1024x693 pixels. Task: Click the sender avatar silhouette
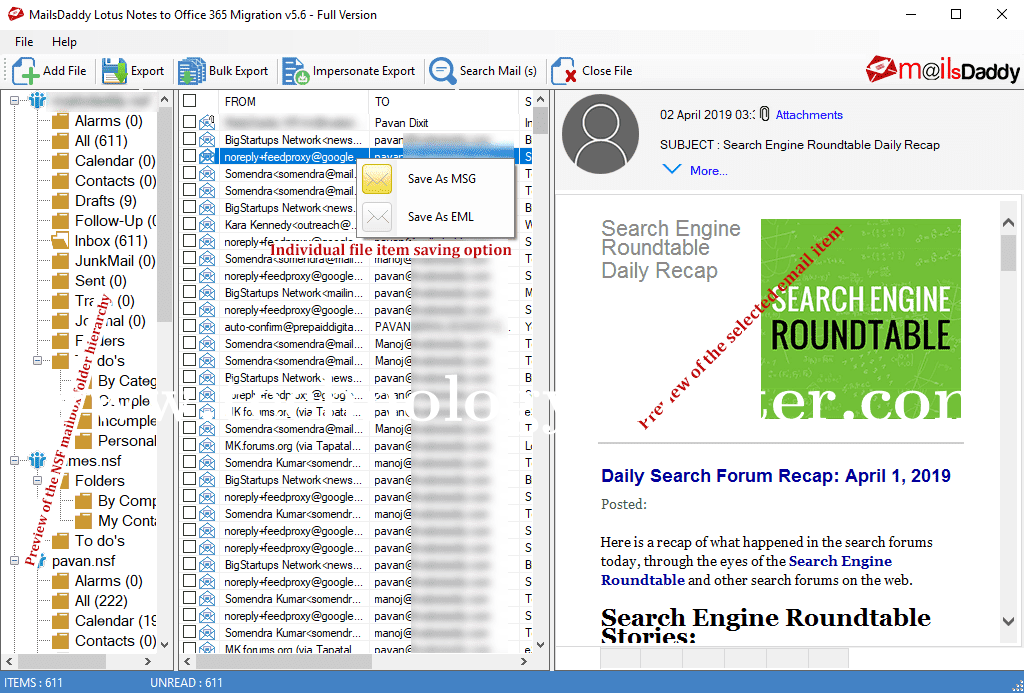600,134
